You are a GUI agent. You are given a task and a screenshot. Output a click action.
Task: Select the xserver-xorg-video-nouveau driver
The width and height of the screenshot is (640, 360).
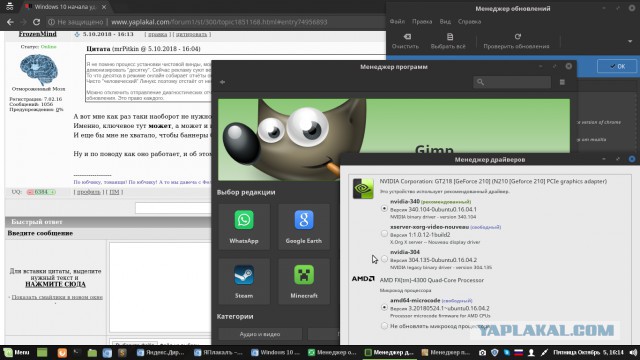point(384,233)
